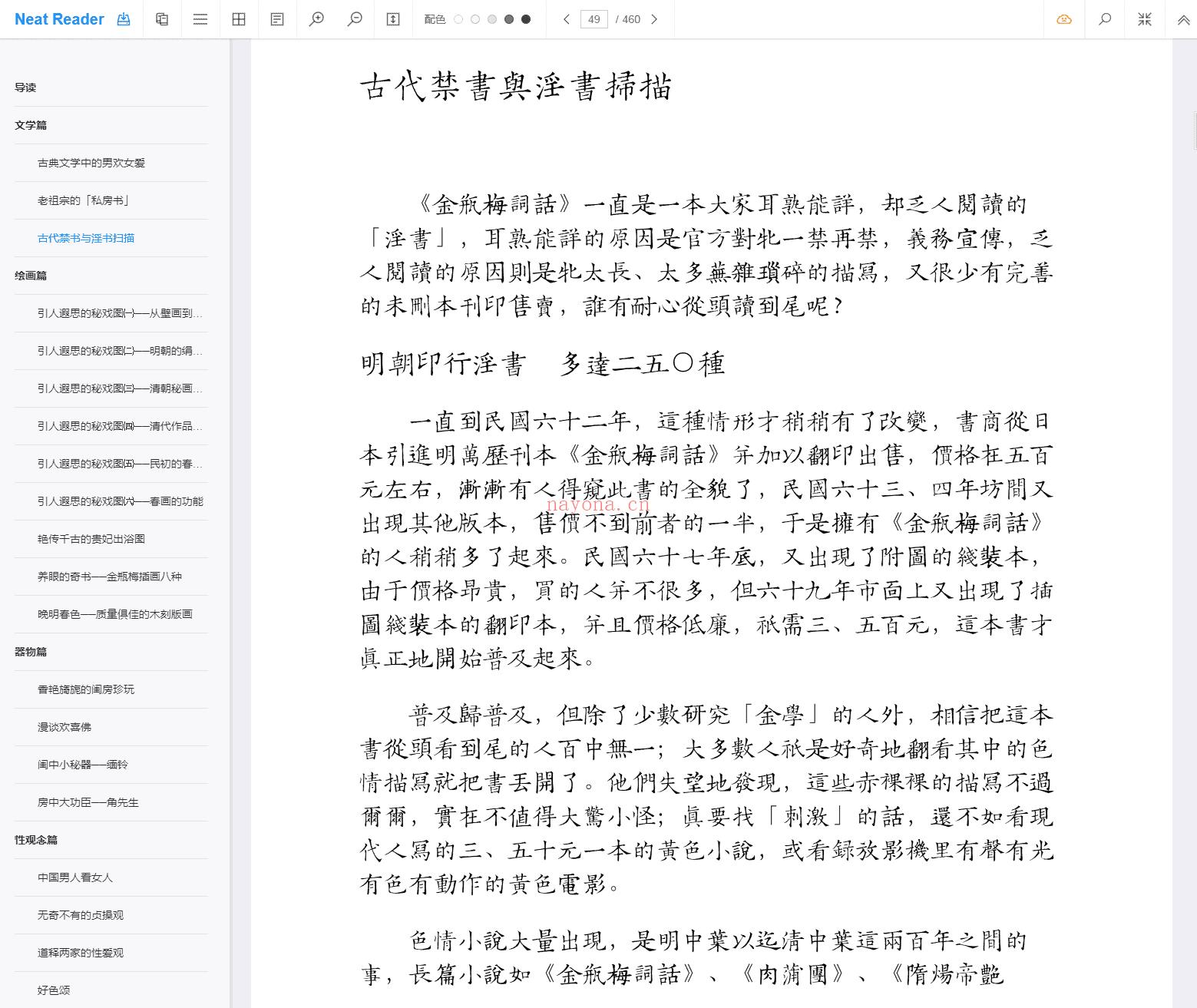
Task: Click the page title 古代禁書與淫書掃描
Action: pos(517,87)
